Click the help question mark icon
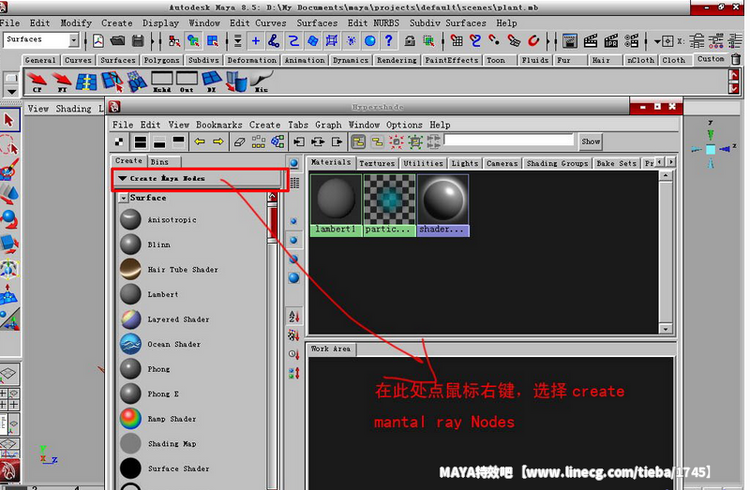Screen dimensions: 750x490 [x=389, y=41]
